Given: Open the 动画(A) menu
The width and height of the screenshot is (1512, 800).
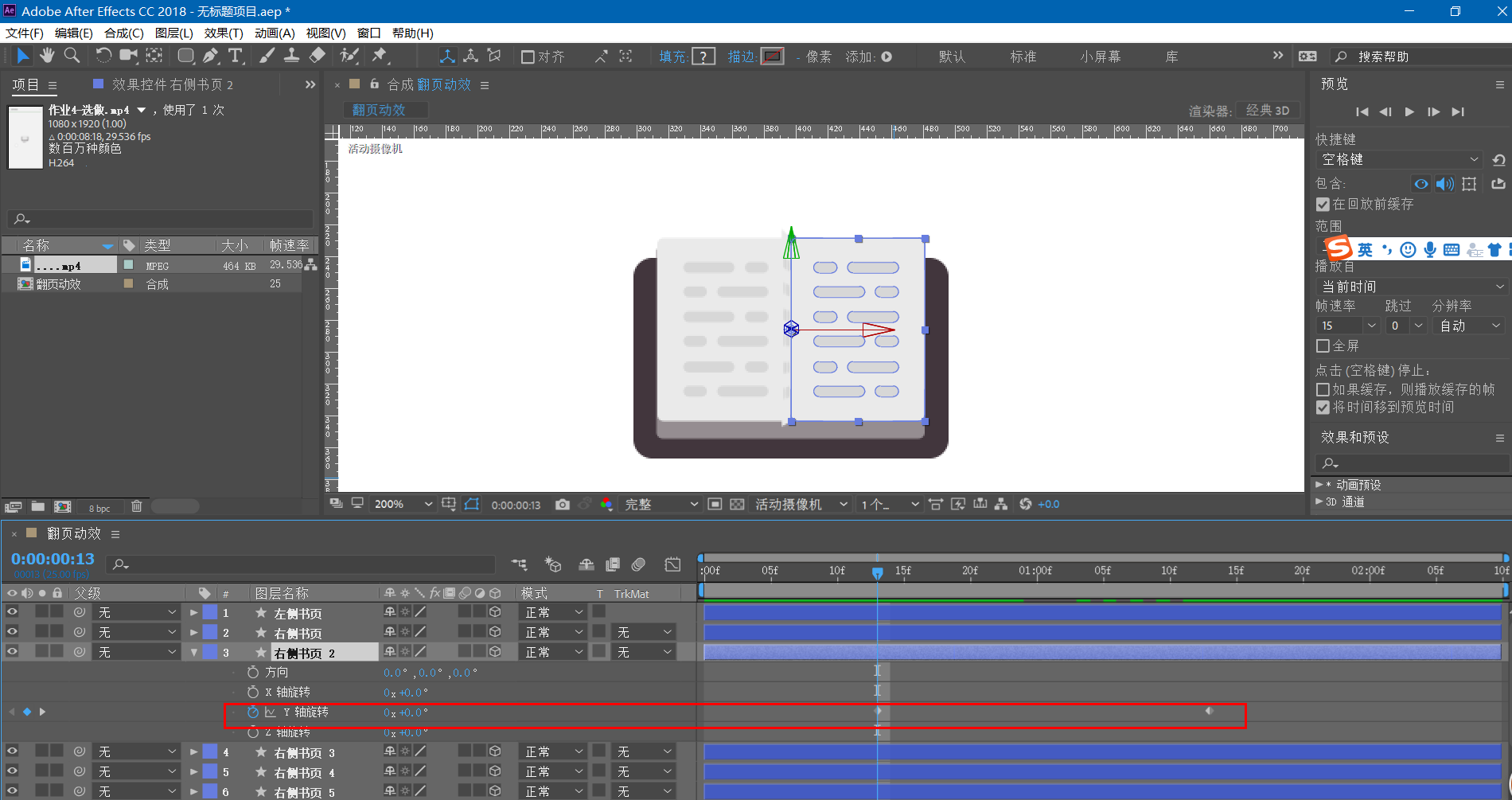Looking at the screenshot, I should click(x=275, y=33).
